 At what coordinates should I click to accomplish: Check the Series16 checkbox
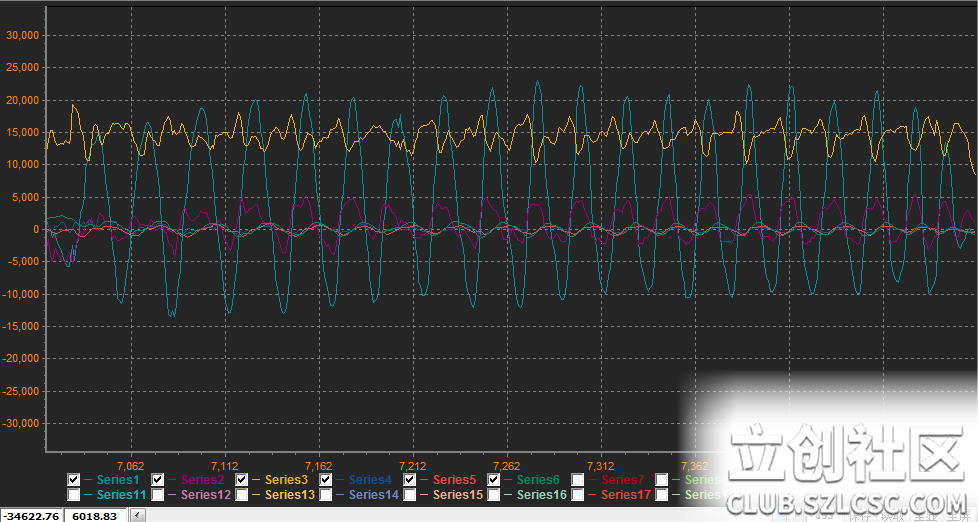click(493, 495)
